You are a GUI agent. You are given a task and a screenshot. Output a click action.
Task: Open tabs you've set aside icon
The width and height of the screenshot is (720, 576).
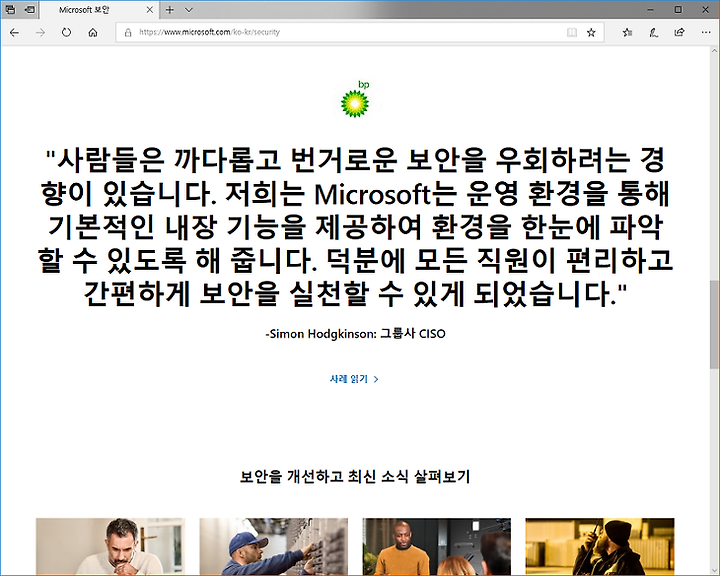pos(10,9)
